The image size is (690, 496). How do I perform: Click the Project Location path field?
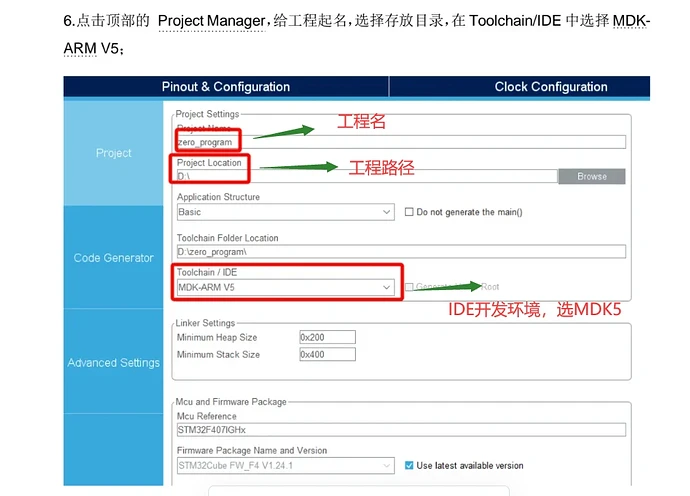365,176
